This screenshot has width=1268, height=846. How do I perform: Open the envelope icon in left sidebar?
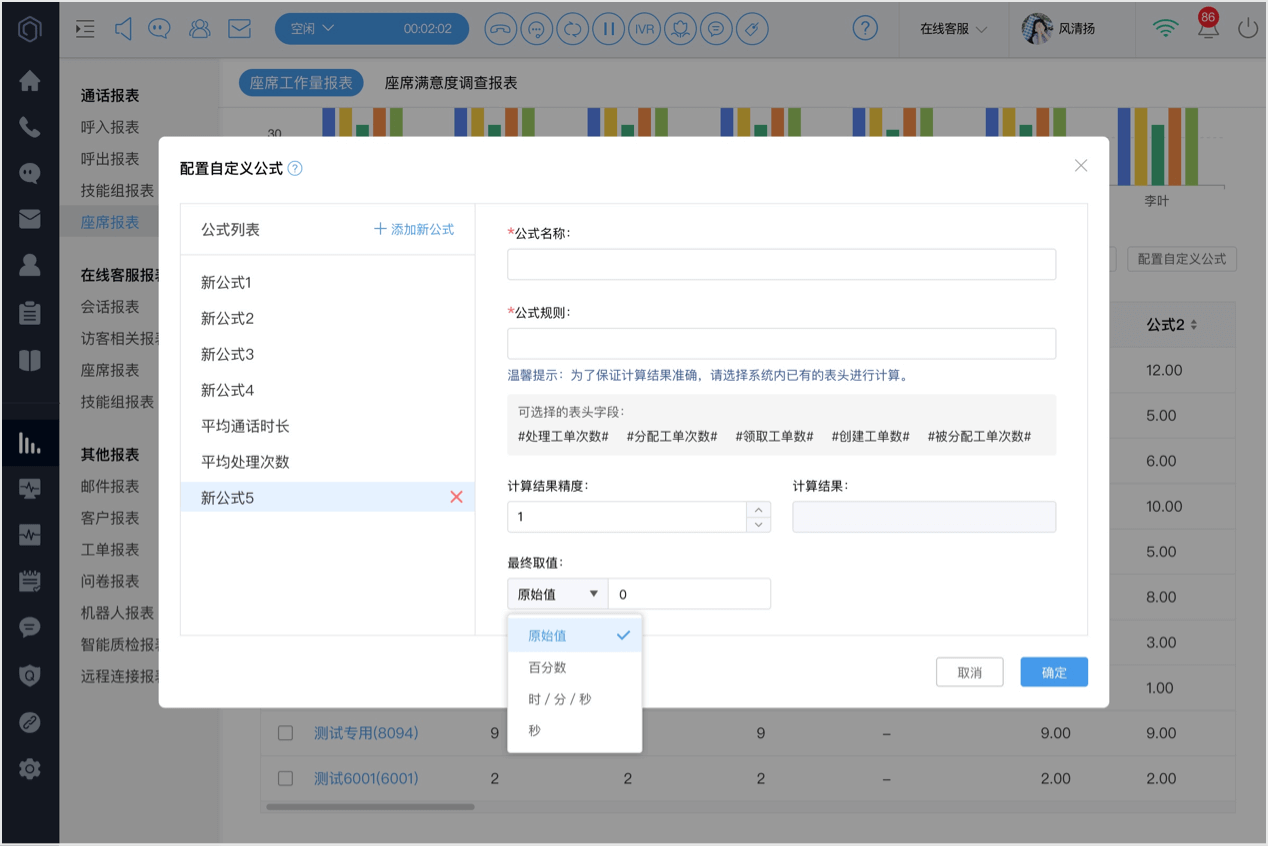coord(30,218)
